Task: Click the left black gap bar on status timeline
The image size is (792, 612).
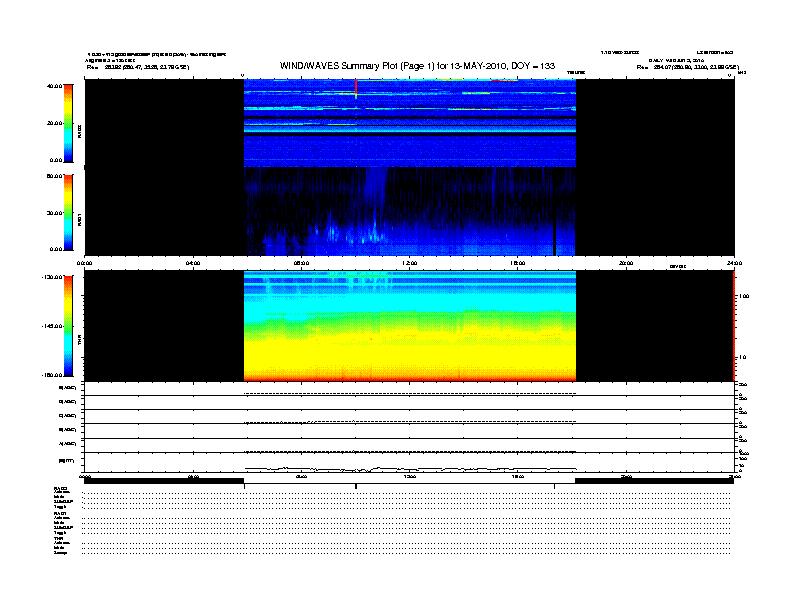Action: (164, 481)
